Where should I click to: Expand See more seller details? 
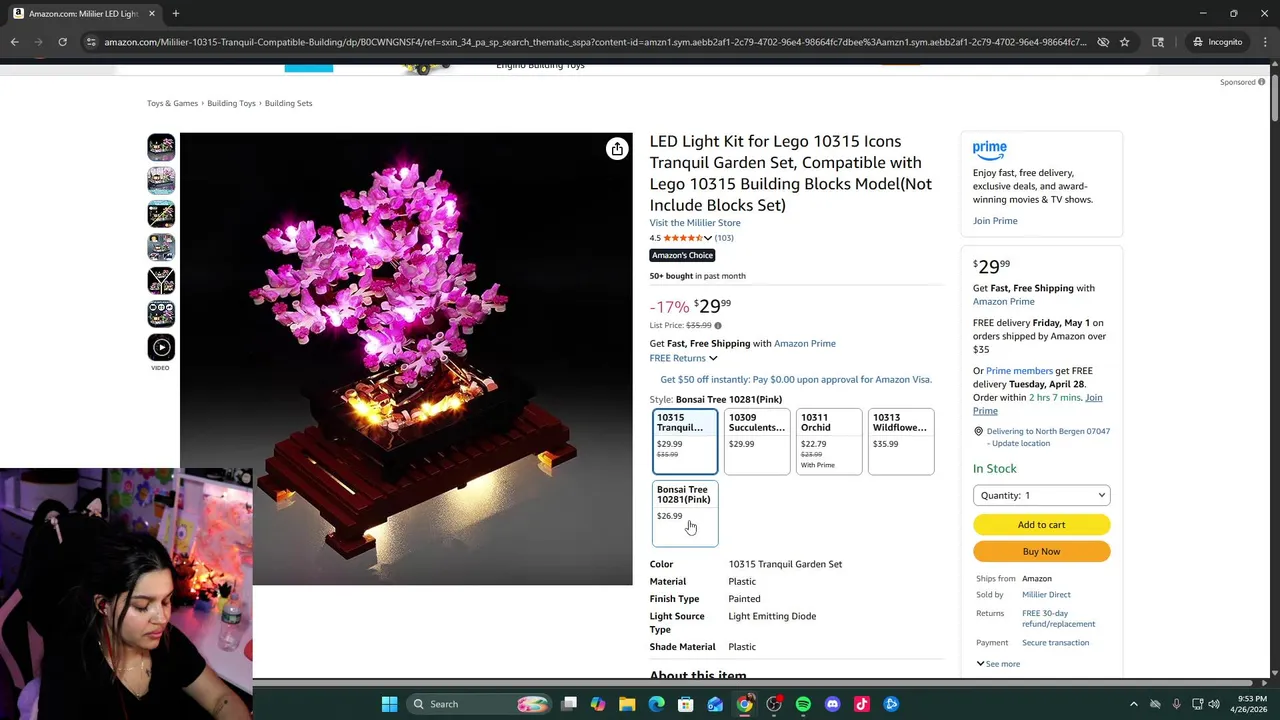(x=998, y=664)
